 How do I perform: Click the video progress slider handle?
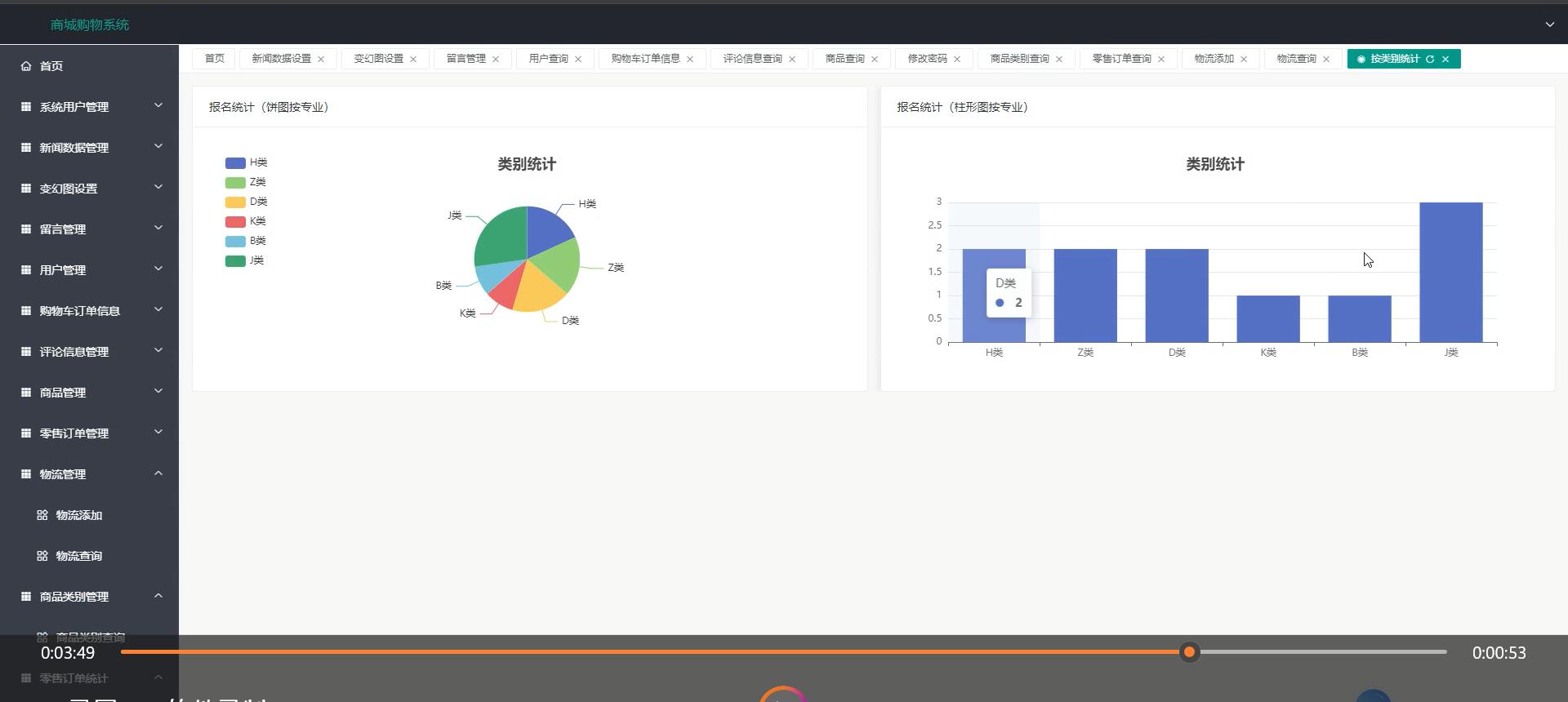pyautogui.click(x=1190, y=651)
